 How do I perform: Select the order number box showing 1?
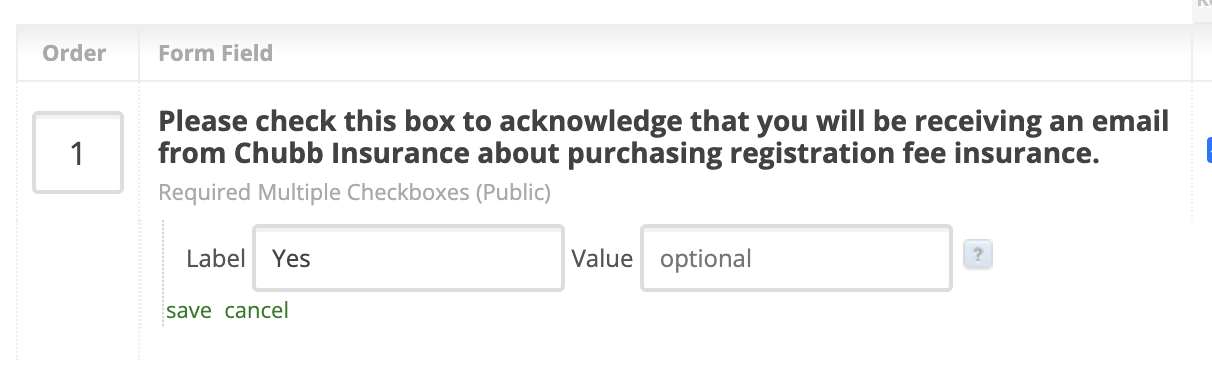78,153
